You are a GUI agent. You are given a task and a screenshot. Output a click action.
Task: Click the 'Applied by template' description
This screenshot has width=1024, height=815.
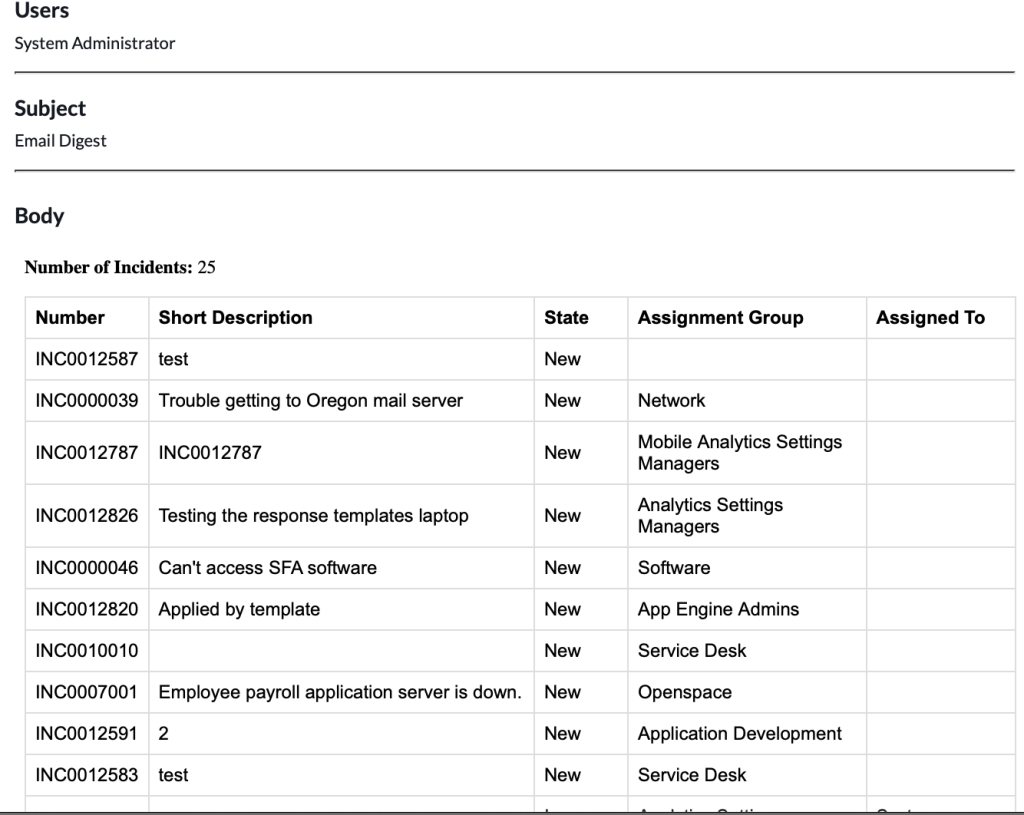(239, 609)
